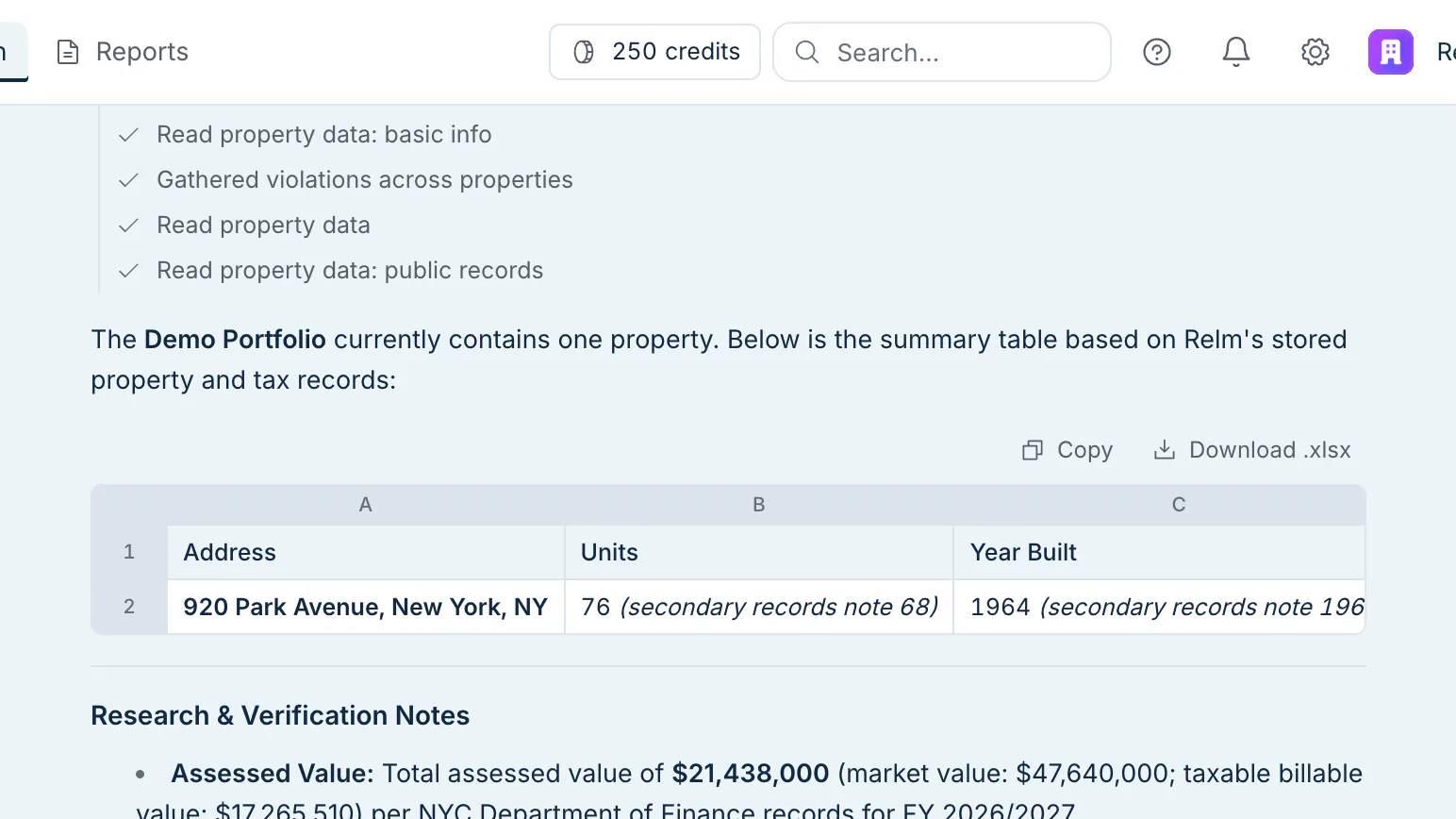Click into the Search field
Screen dimensions: 1456x819
942,52
